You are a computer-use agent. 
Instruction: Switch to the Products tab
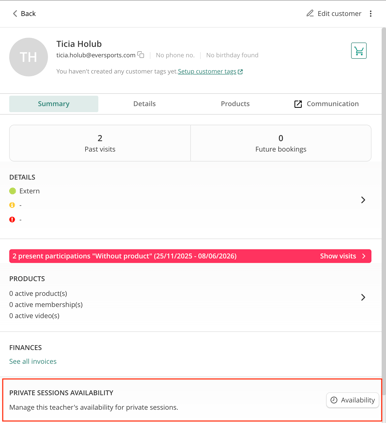tap(235, 104)
